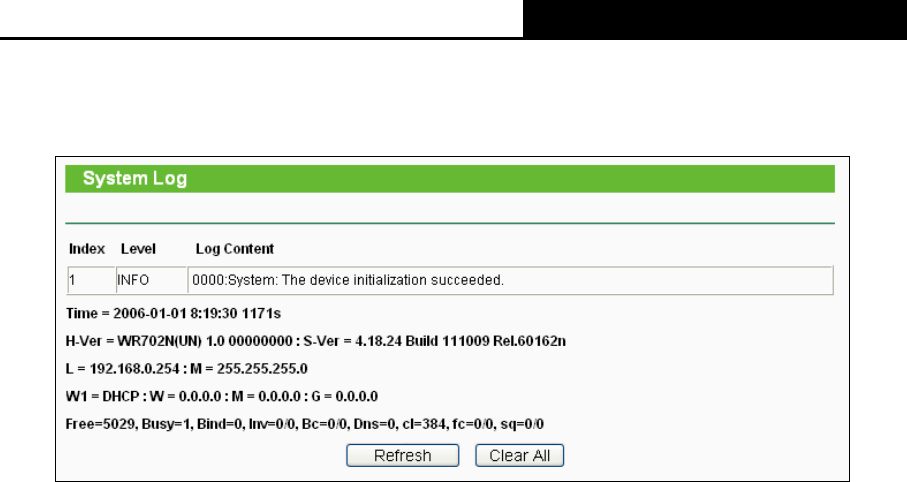The height and width of the screenshot is (482, 907).
Task: Click the W1 = DHCP line
Action: click(x=222, y=397)
